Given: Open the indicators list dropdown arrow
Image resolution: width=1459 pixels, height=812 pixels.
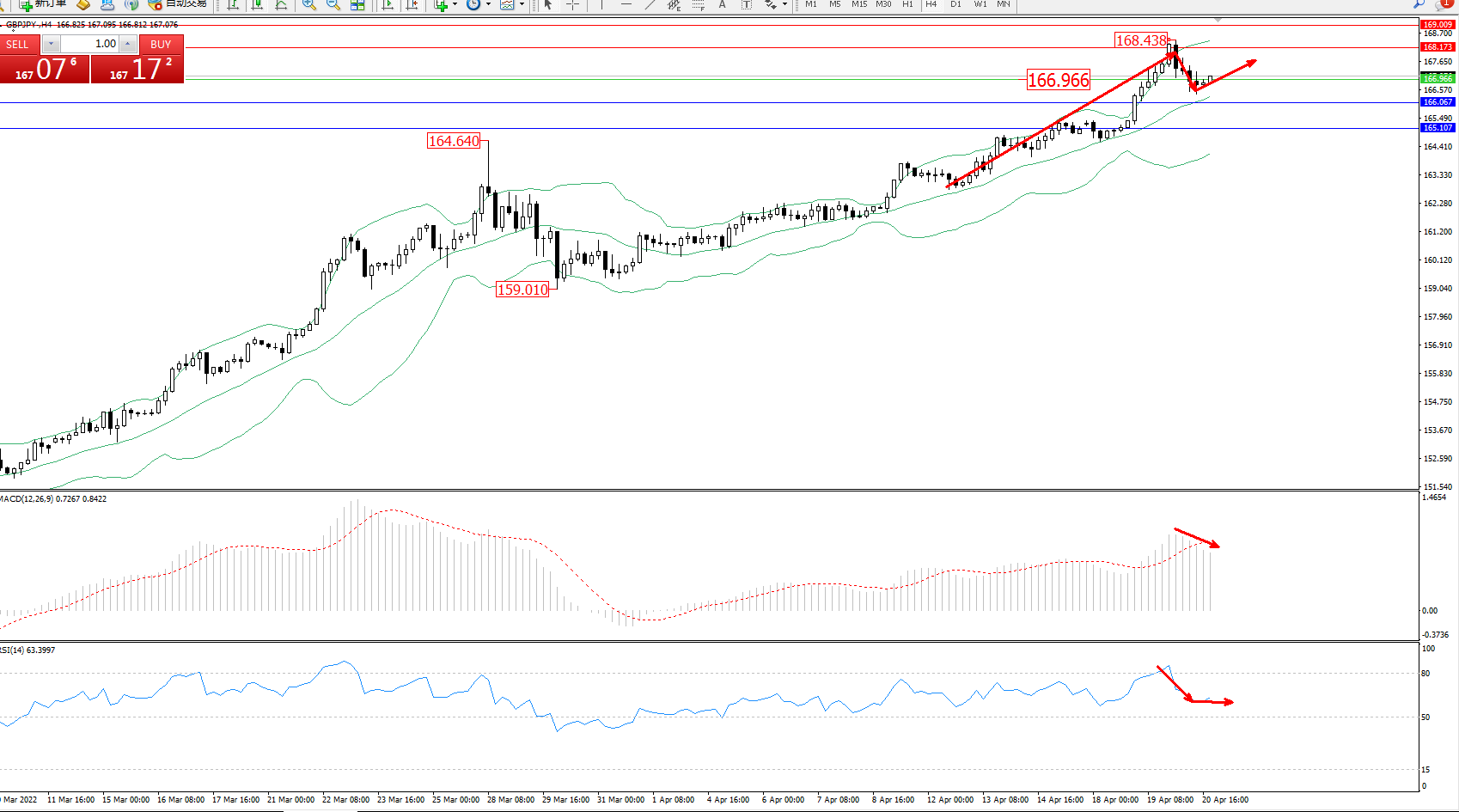Looking at the screenshot, I should pos(455,4).
